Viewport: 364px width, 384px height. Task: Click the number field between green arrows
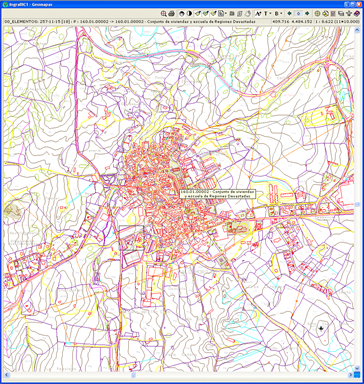point(298,14)
